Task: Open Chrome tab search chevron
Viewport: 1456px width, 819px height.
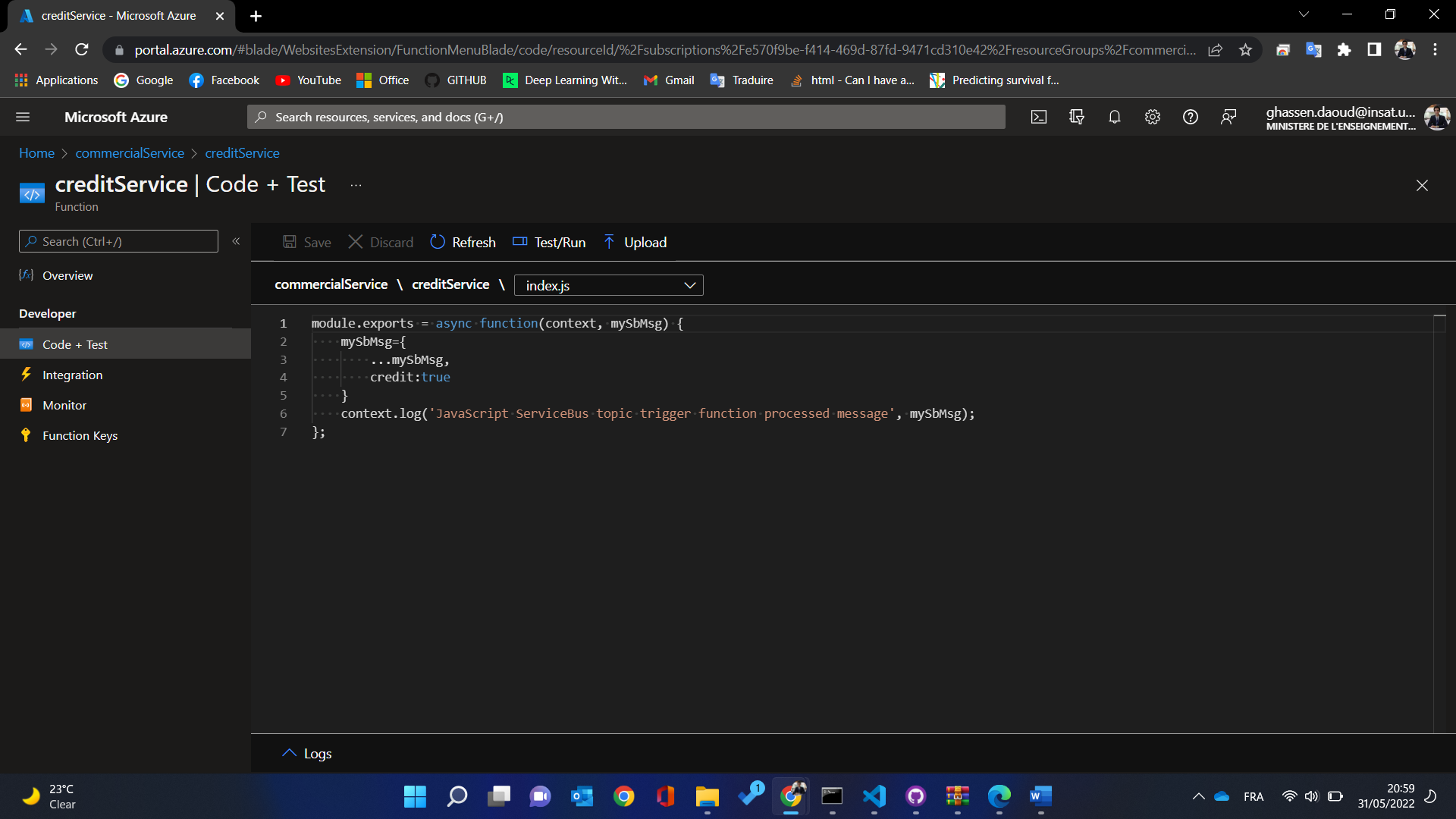Action: pyautogui.click(x=1304, y=14)
